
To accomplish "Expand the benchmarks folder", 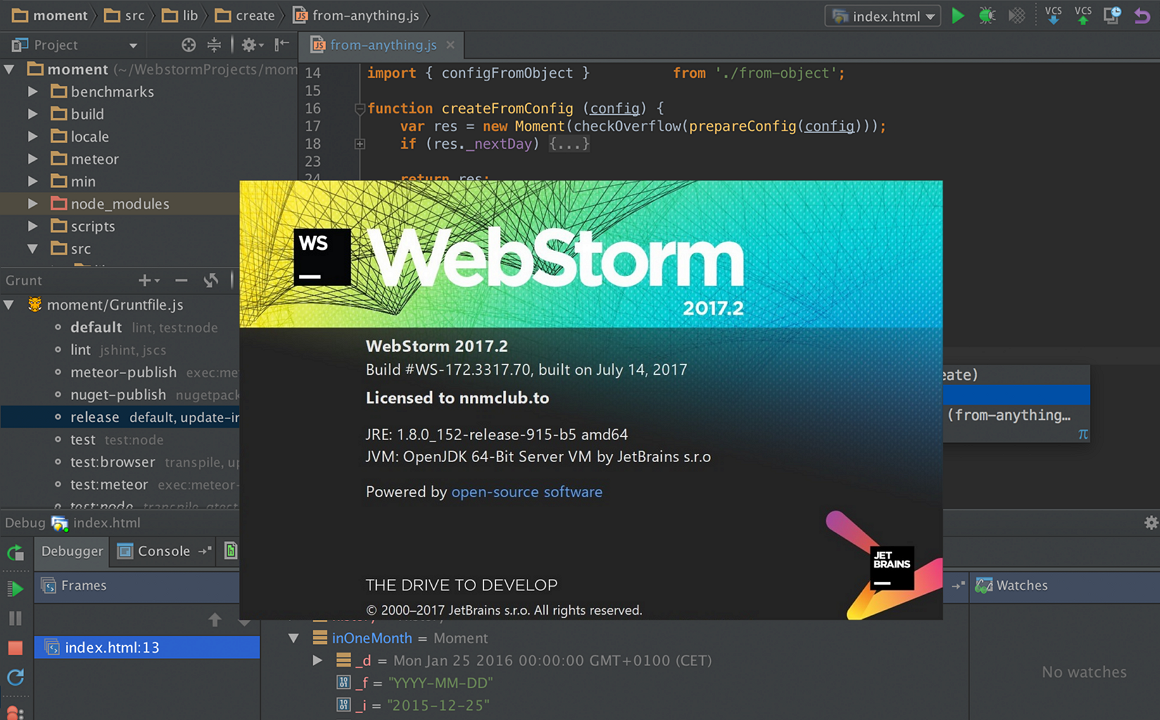I will point(33,92).
